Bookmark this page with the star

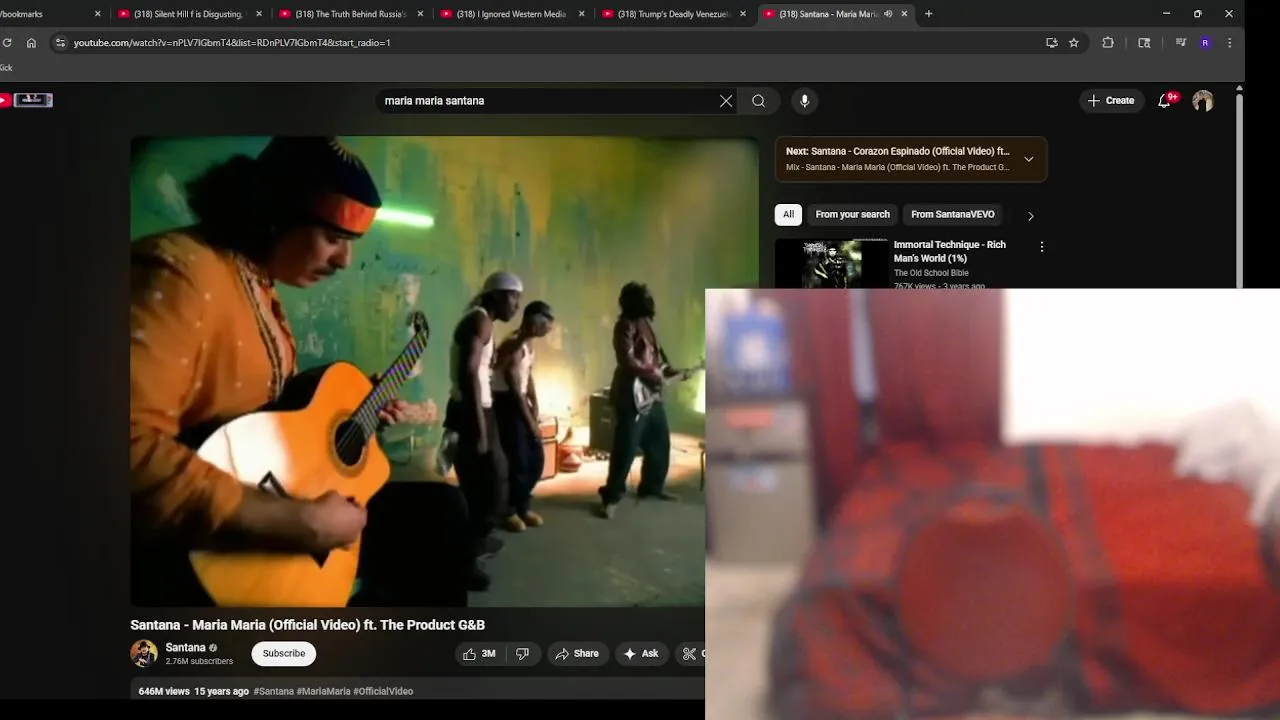1074,43
